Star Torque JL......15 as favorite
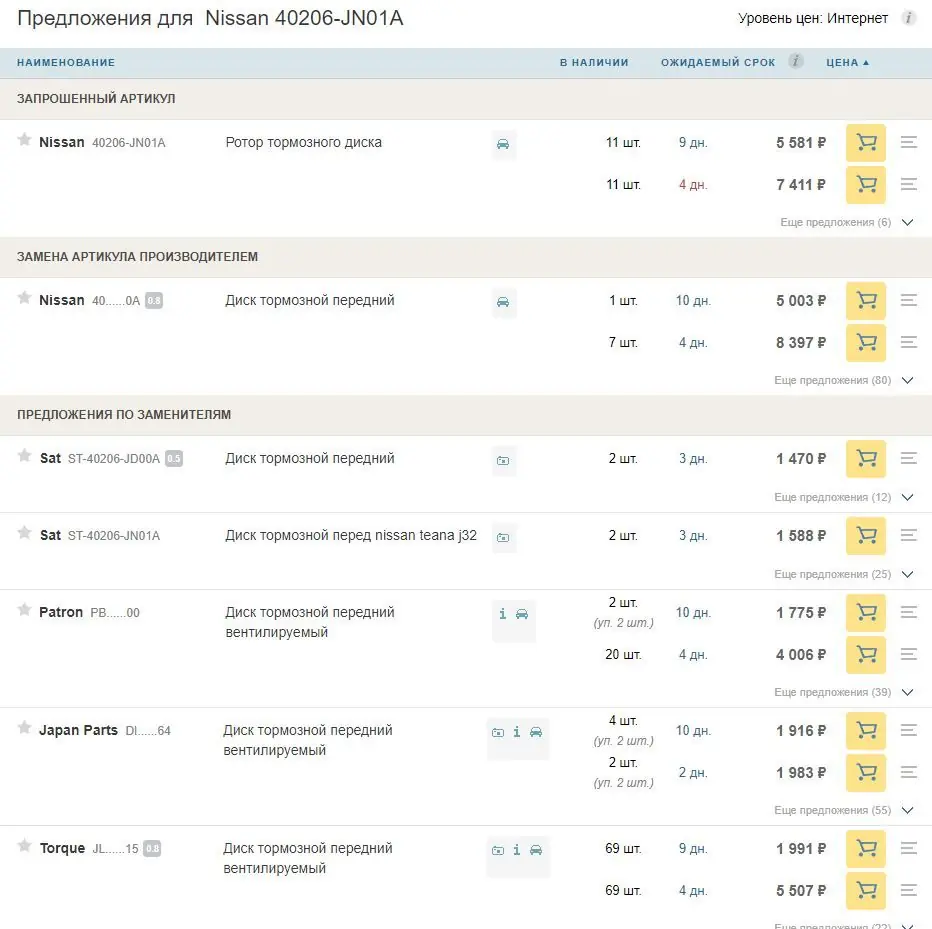 click(x=24, y=845)
